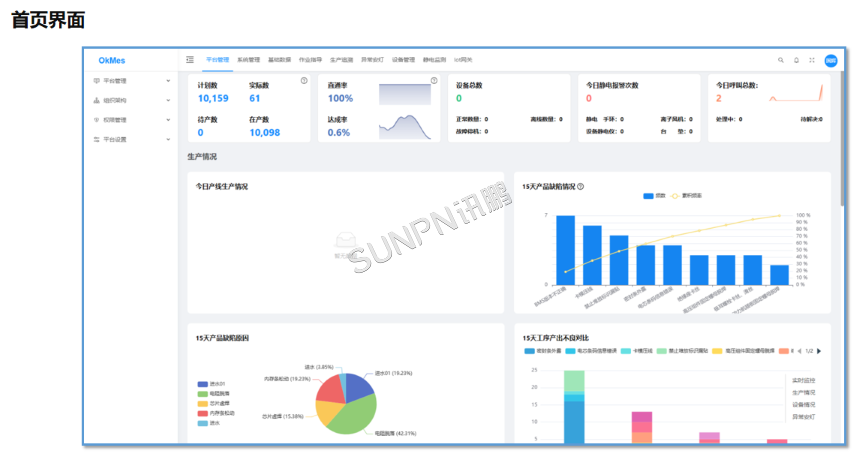The image size is (860, 454).
Task: Click the yellow pie slice 芯片虚焊
Action: pos(327,412)
